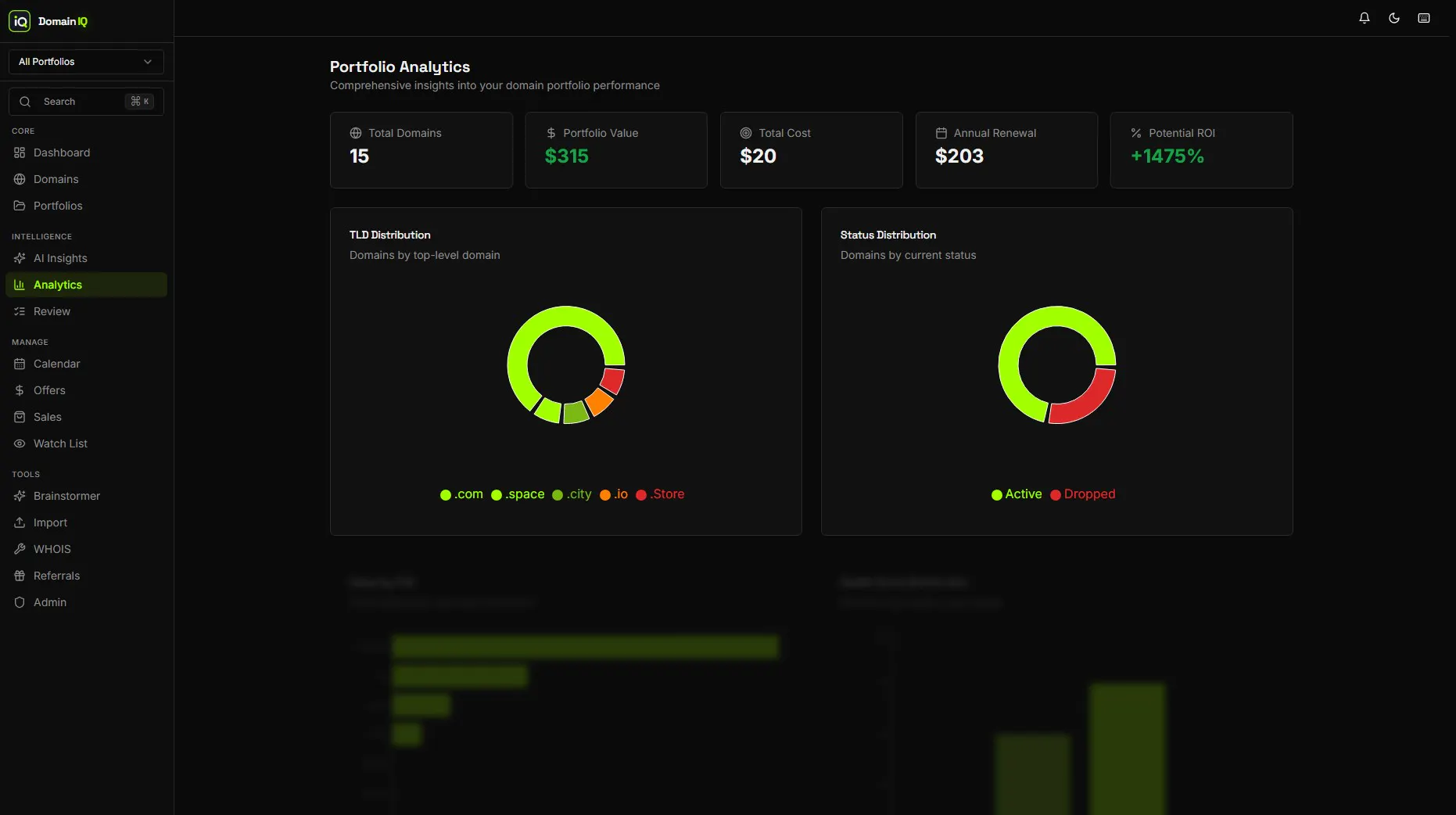Click the DomainIQ logo icon
Viewport: 1456px width, 815px height.
tap(20, 21)
